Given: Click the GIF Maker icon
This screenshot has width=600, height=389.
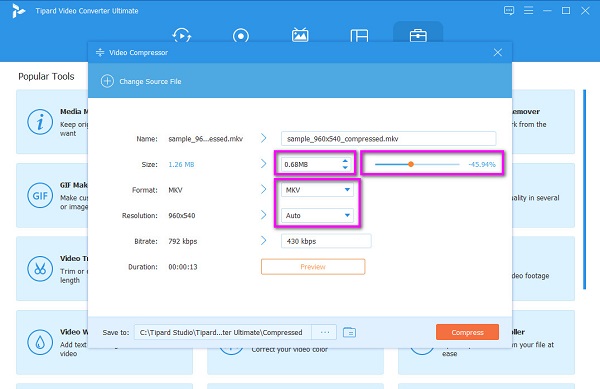Looking at the screenshot, I should coord(40,195).
